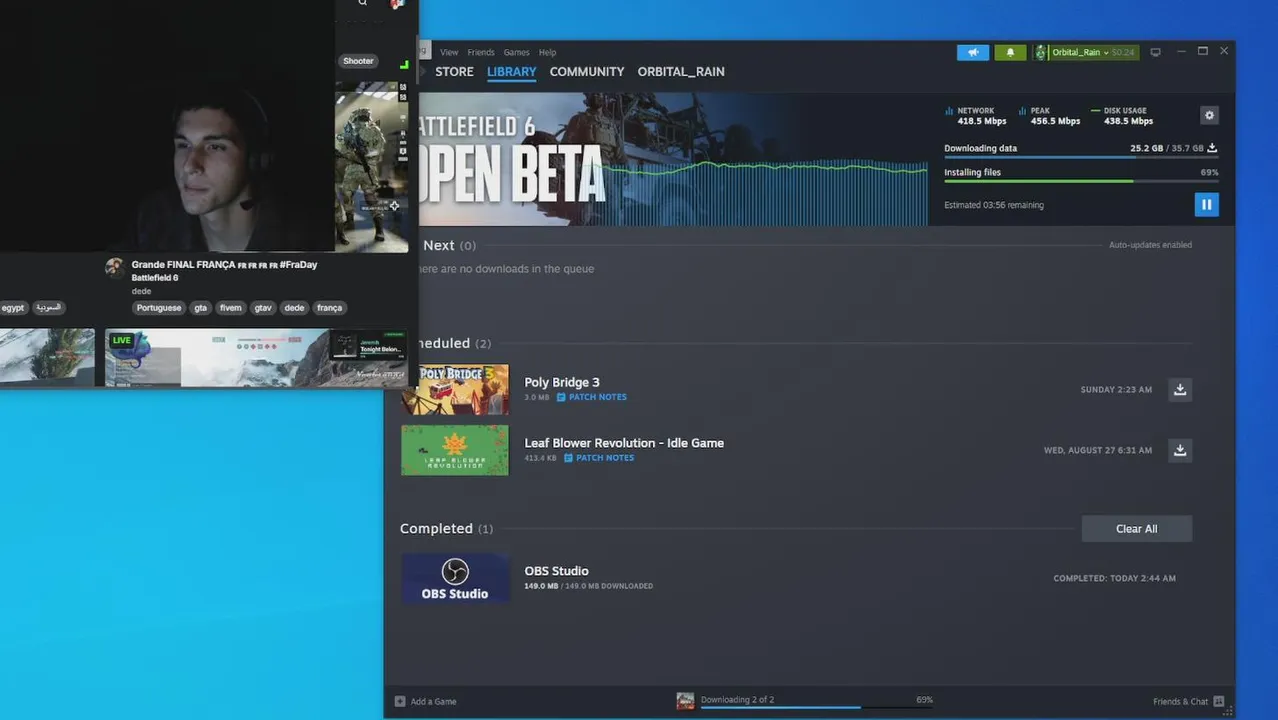Open the STORE tab
1278x720 pixels.
(x=454, y=72)
